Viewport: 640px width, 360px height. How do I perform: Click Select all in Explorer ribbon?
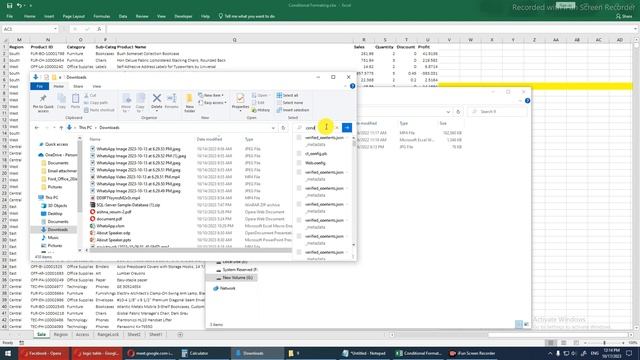click(287, 95)
